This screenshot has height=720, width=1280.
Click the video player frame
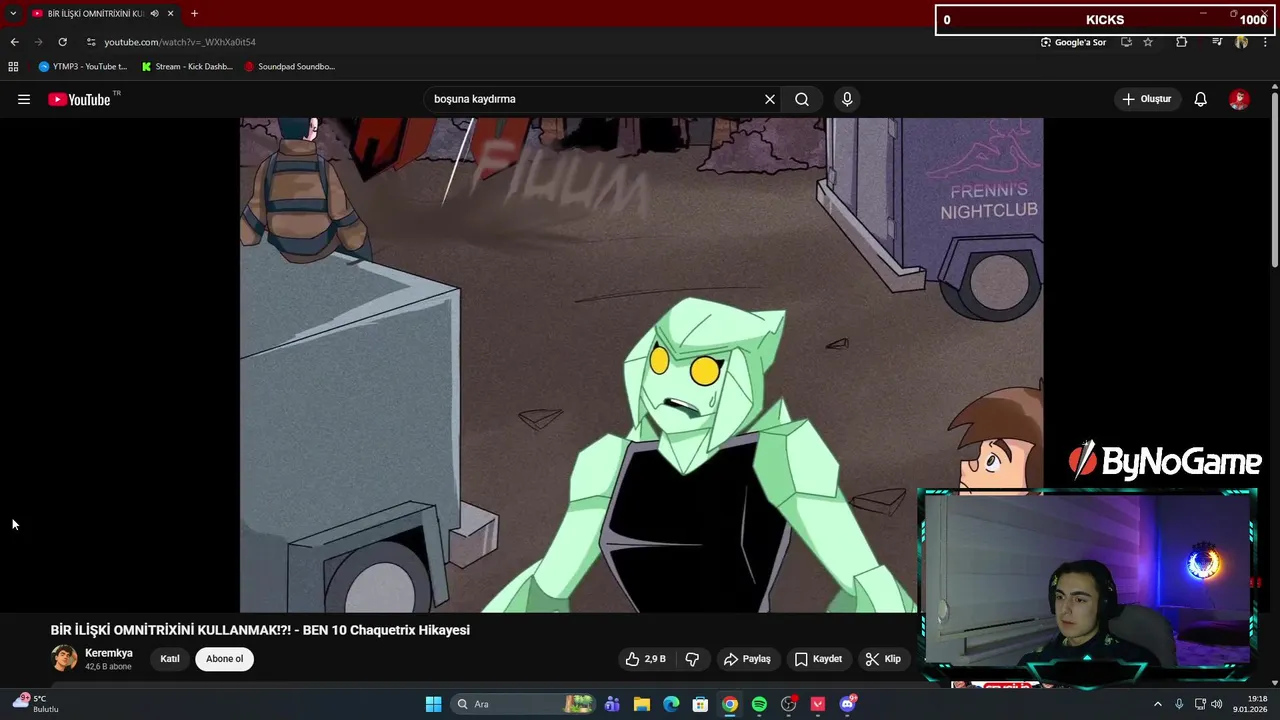(641, 365)
